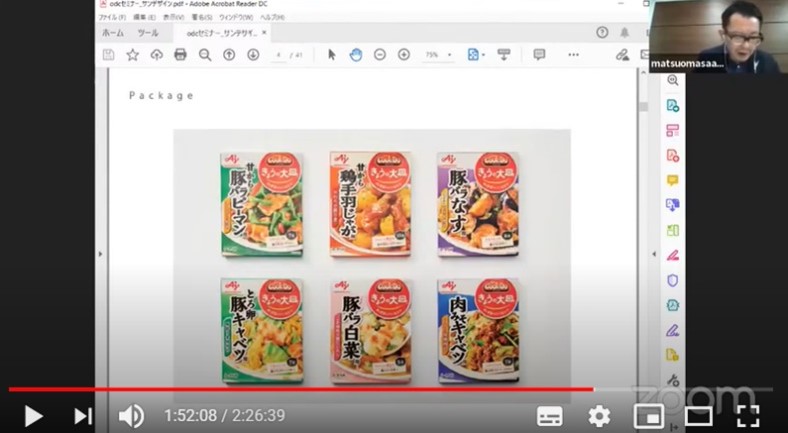Open the find text magnifier icon
This screenshot has width=788, height=433.
click(x=205, y=55)
